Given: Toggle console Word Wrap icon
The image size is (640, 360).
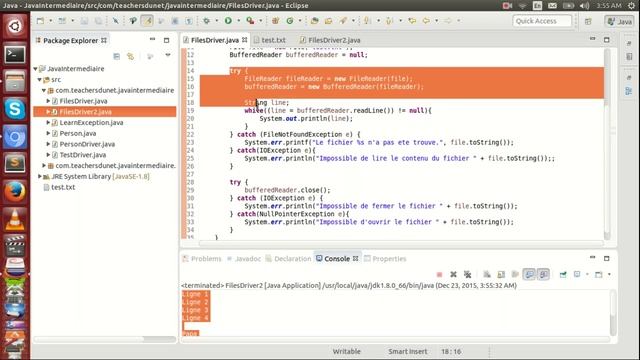Looking at the screenshot, I should [515, 275].
